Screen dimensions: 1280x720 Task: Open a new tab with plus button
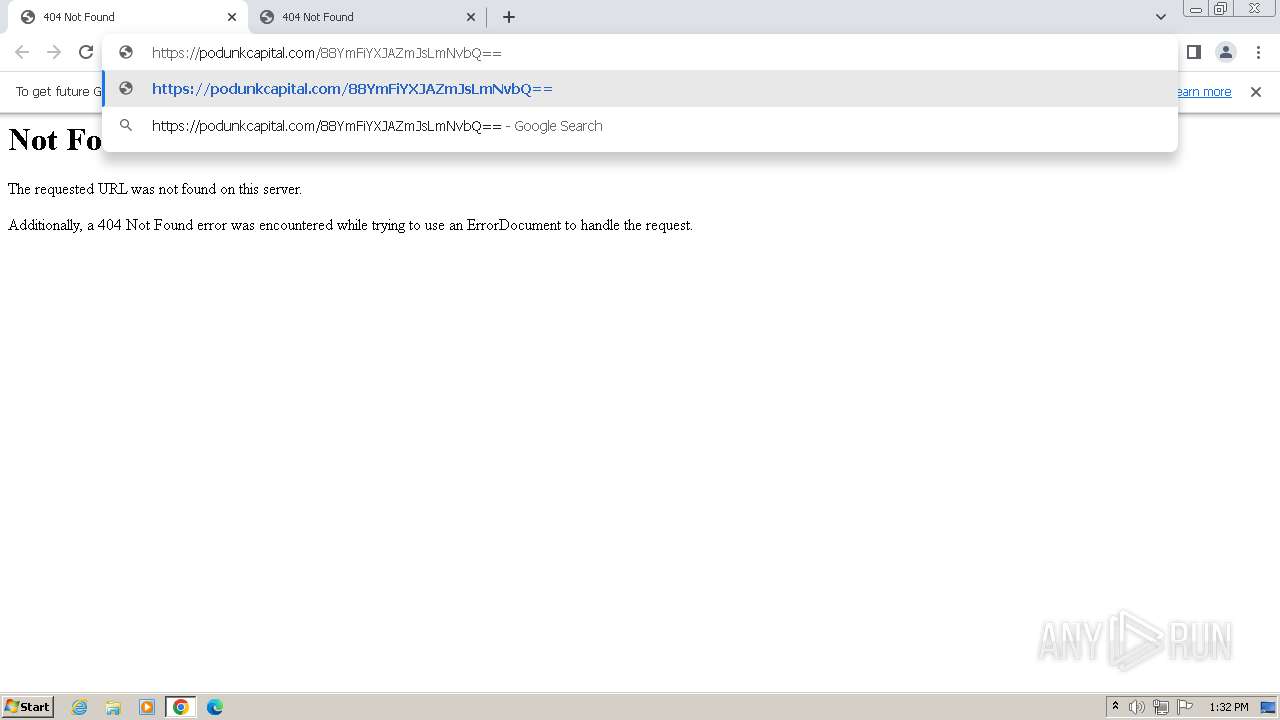tap(509, 17)
